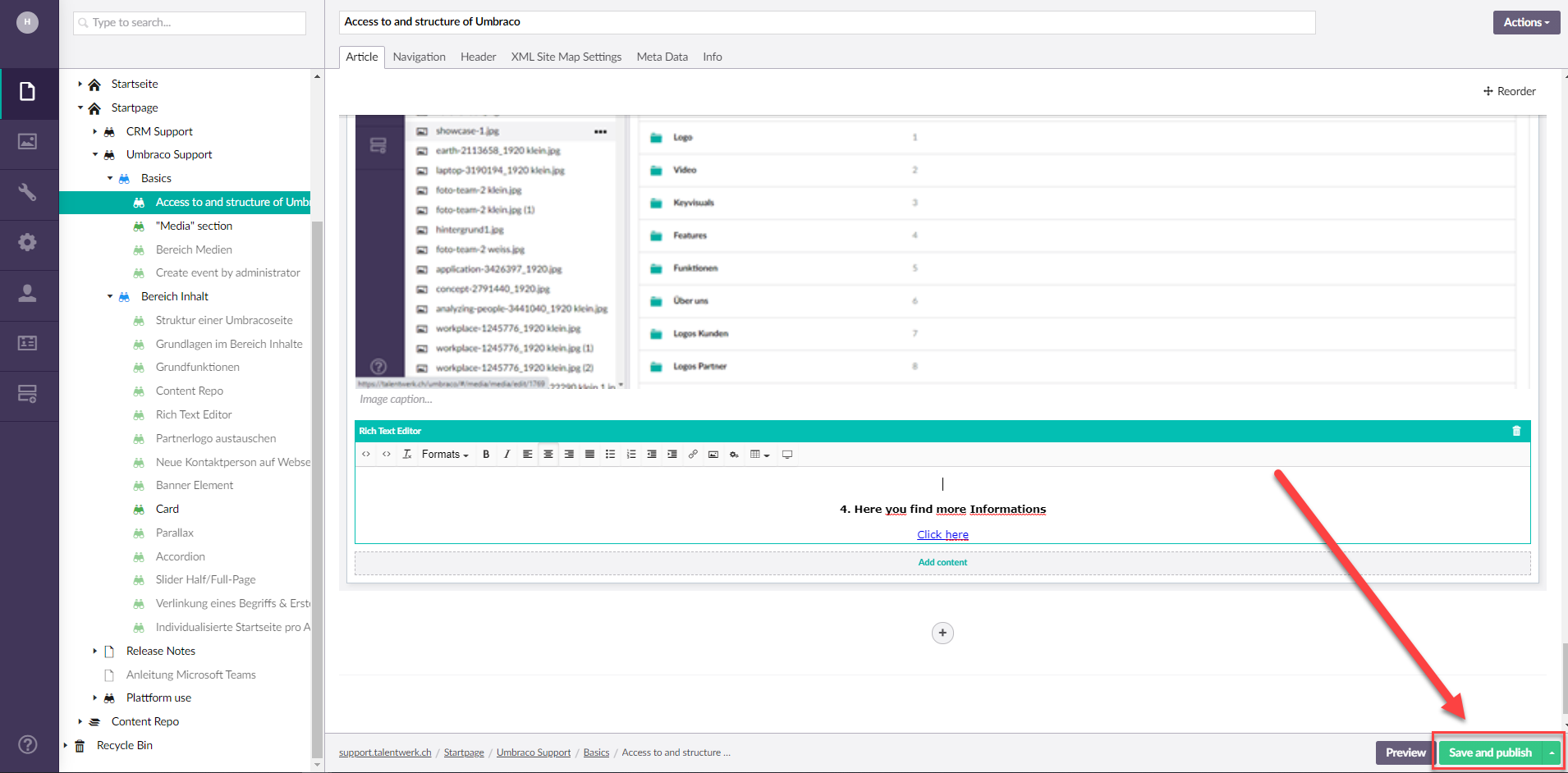Open the Settings wrench section
Screen dimensions: 1568x773
point(28,192)
